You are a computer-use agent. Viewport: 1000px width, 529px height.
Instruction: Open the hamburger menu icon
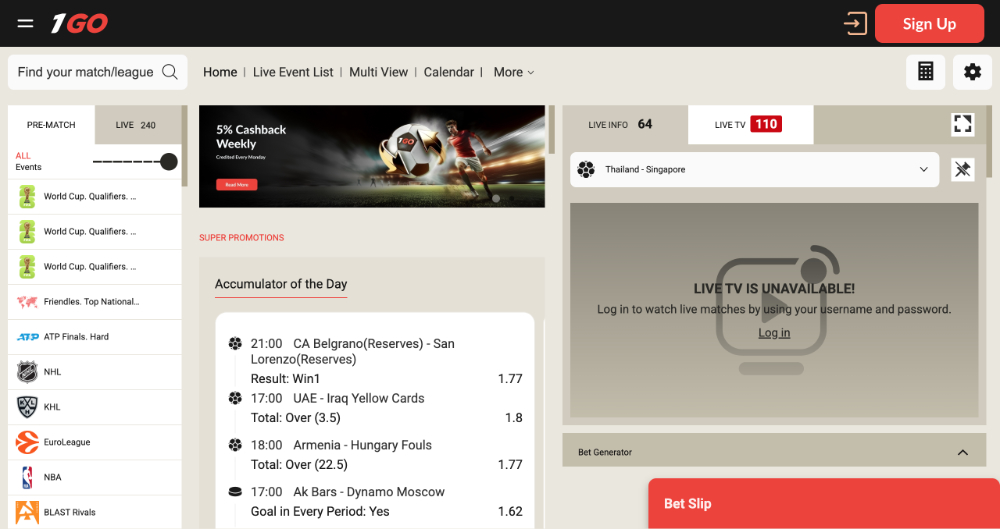click(26, 23)
